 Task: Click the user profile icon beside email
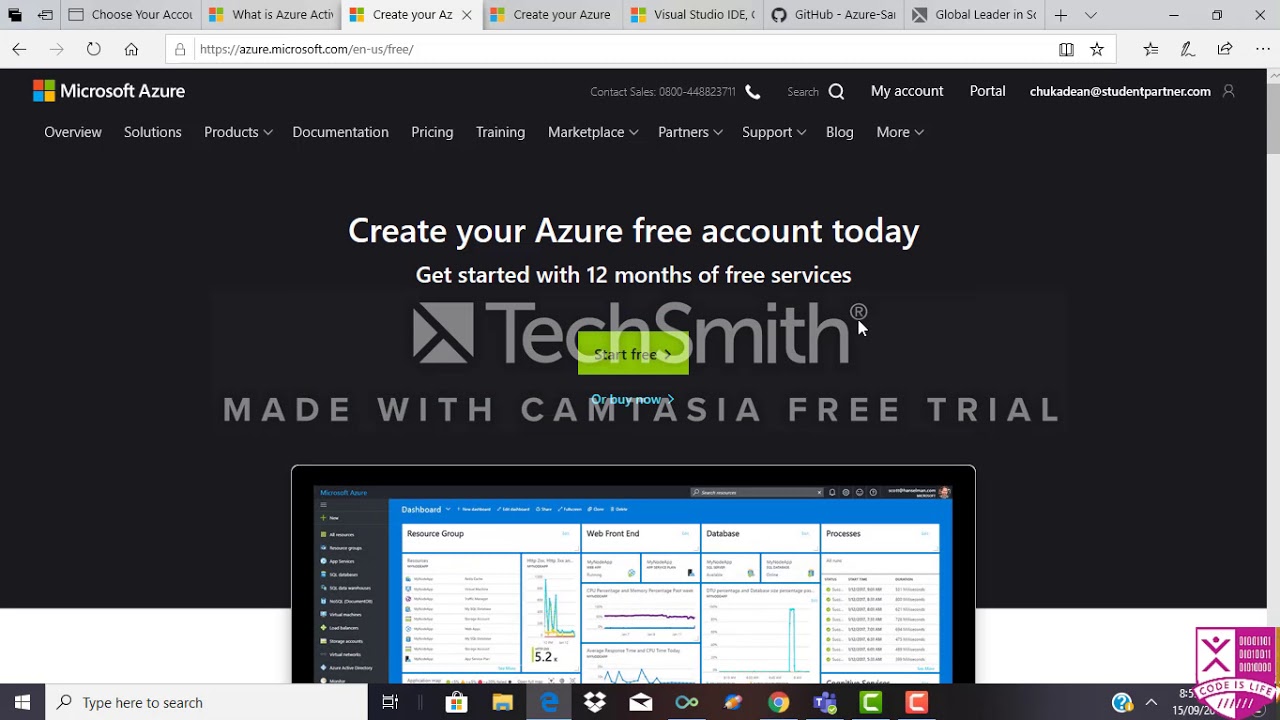1229,91
